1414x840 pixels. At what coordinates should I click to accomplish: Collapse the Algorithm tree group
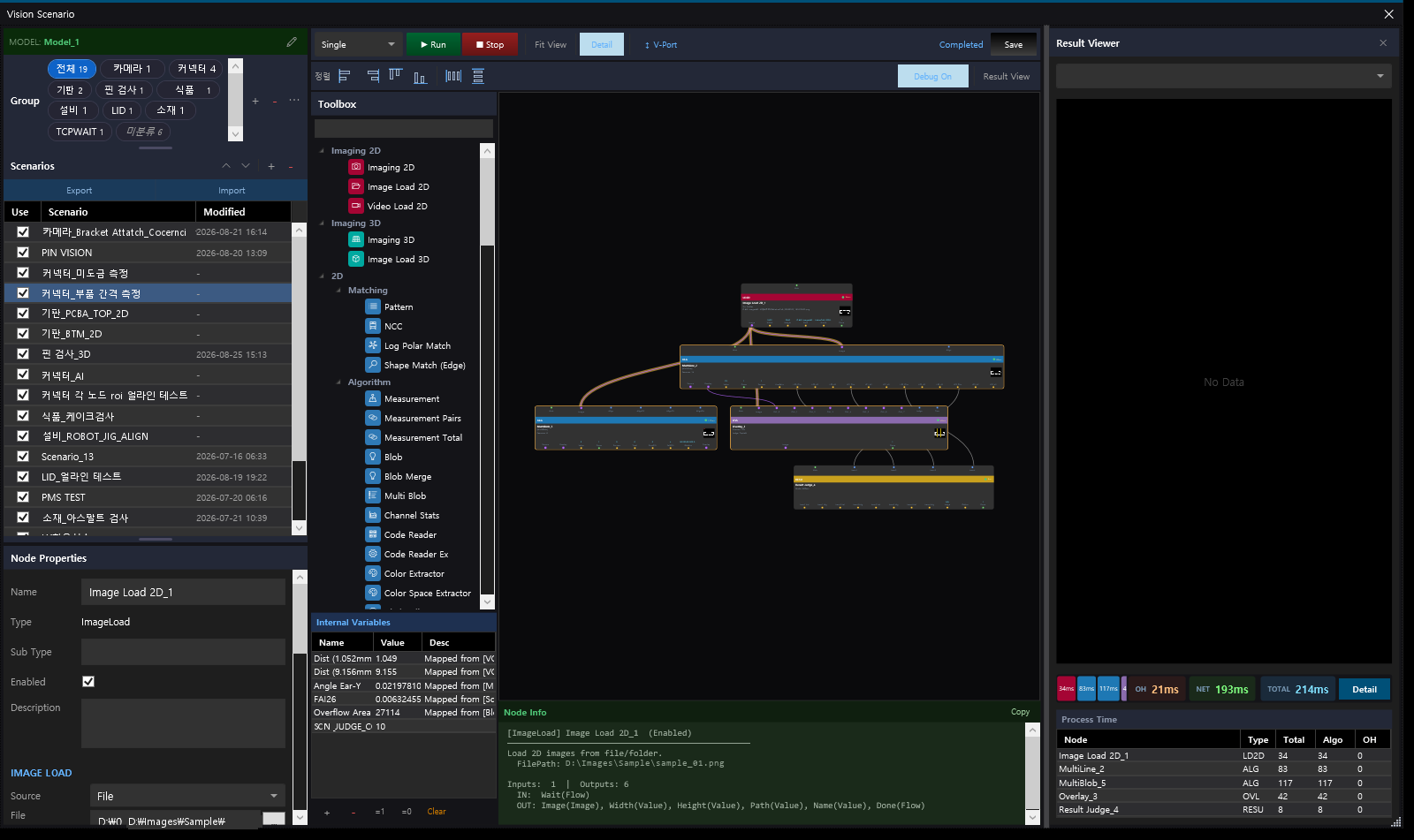[338, 382]
